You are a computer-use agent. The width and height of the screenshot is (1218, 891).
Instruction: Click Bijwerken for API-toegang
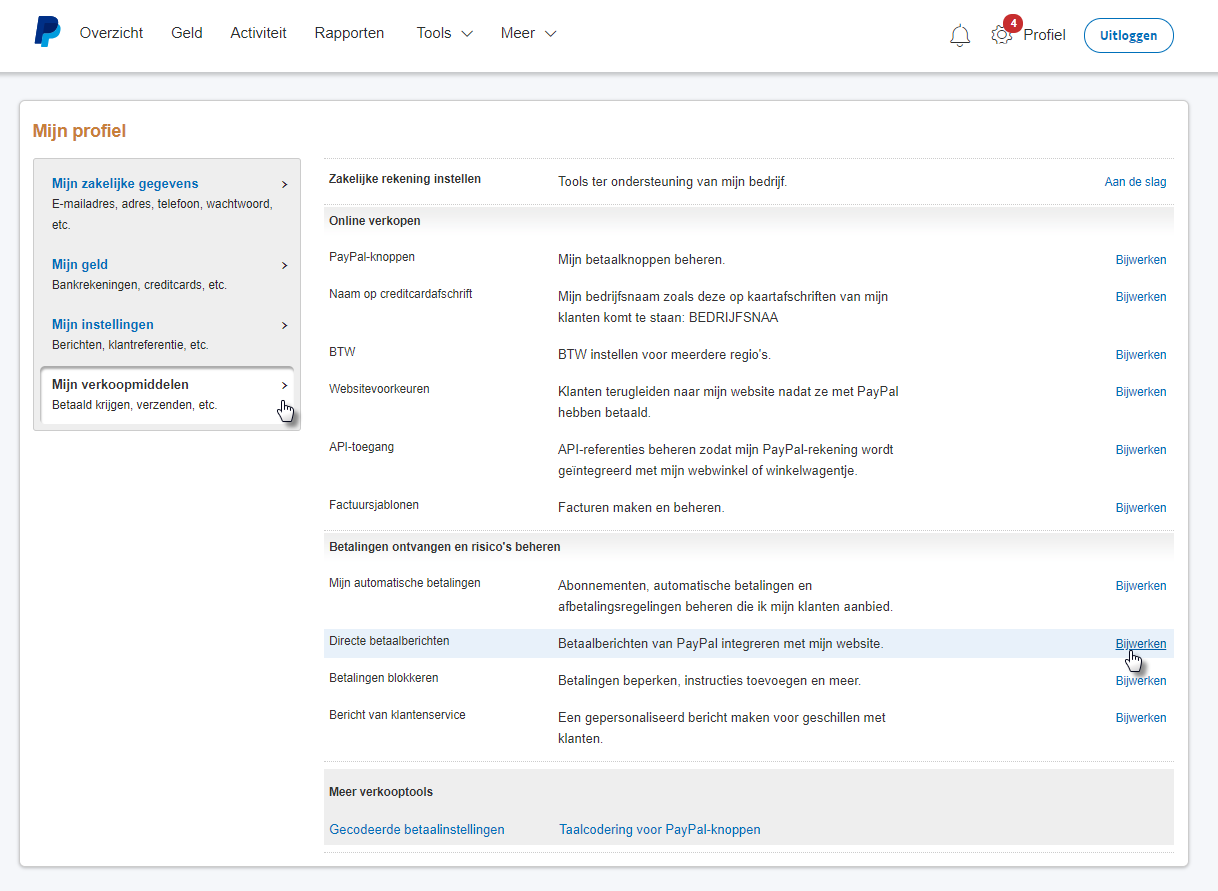pyautogui.click(x=1141, y=450)
